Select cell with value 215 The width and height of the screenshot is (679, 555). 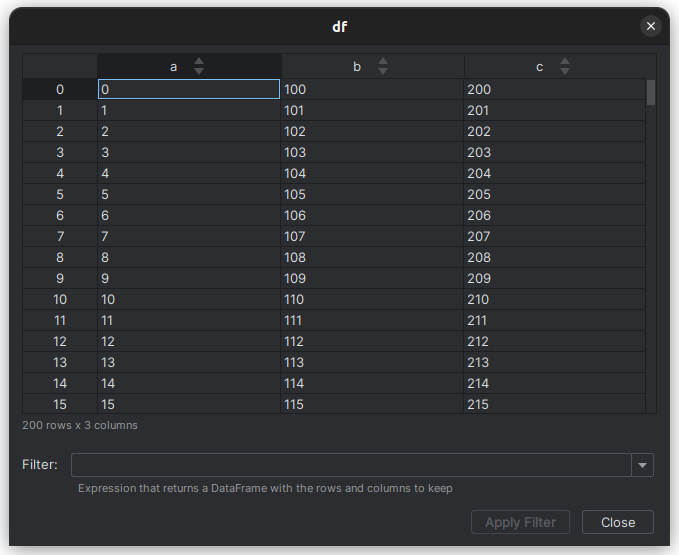pyautogui.click(x=555, y=404)
